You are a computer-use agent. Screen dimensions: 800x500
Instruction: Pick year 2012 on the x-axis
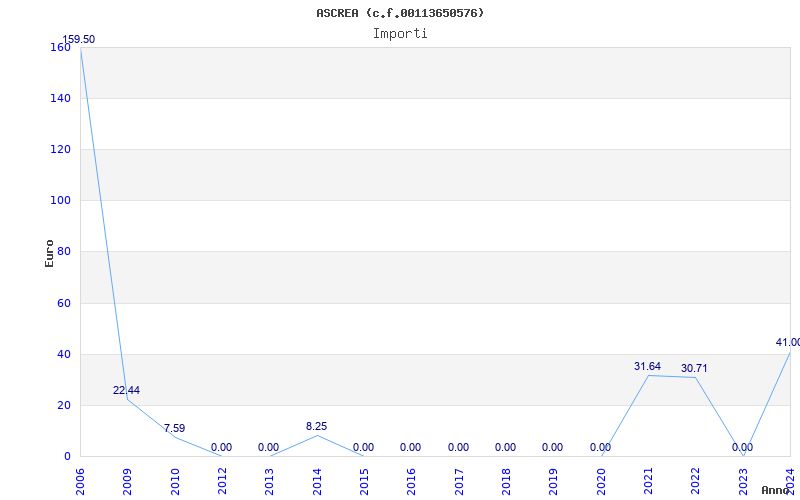click(222, 482)
